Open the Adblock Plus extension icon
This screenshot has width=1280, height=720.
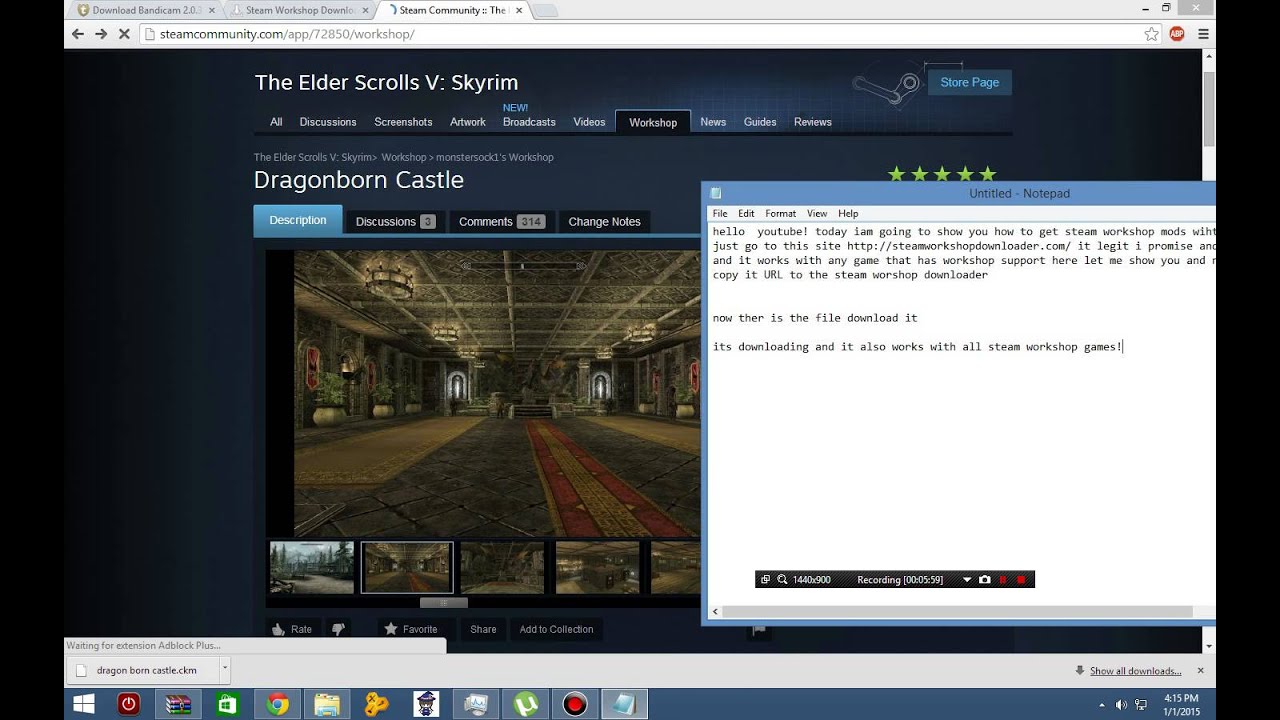pyautogui.click(x=1177, y=34)
